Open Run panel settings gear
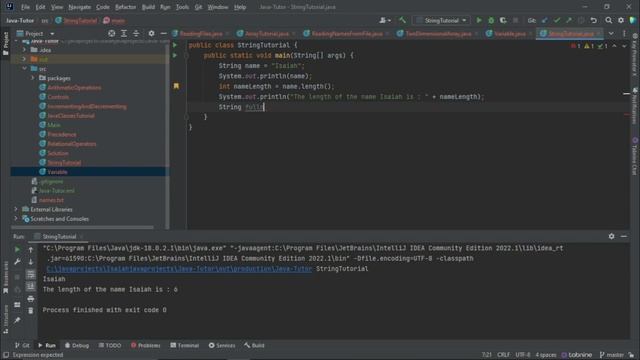The width and height of the screenshot is (640, 360). (x=611, y=236)
